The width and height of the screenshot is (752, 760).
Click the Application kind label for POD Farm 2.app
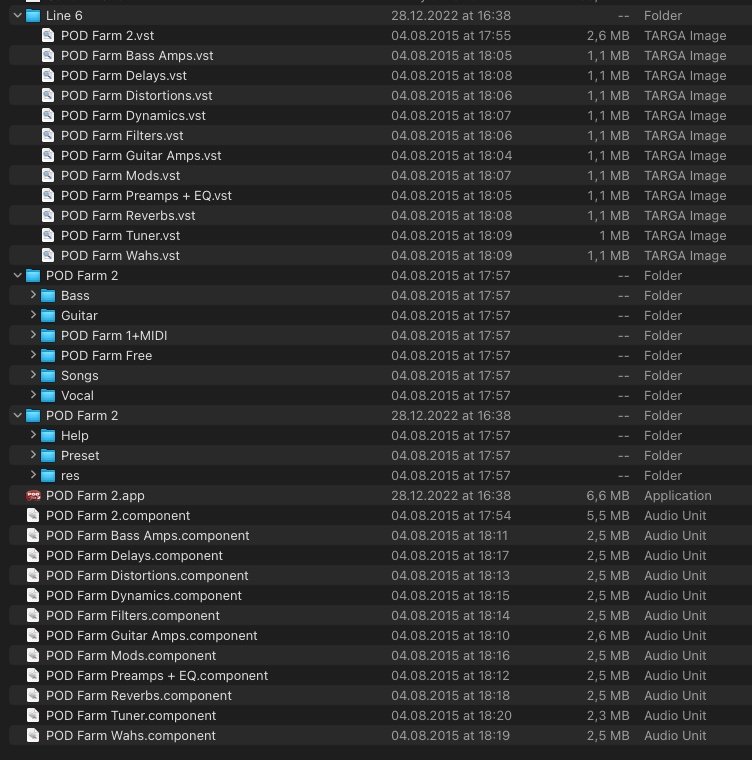point(677,496)
